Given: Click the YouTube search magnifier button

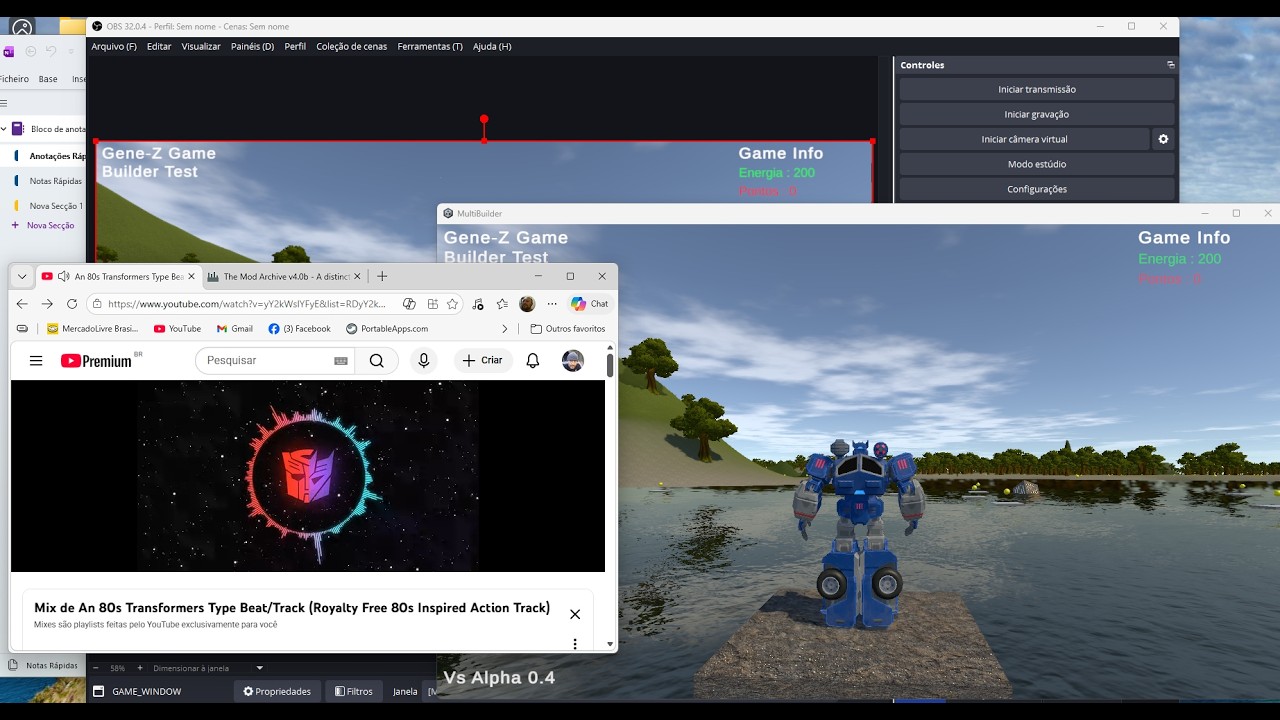Looking at the screenshot, I should pos(376,361).
